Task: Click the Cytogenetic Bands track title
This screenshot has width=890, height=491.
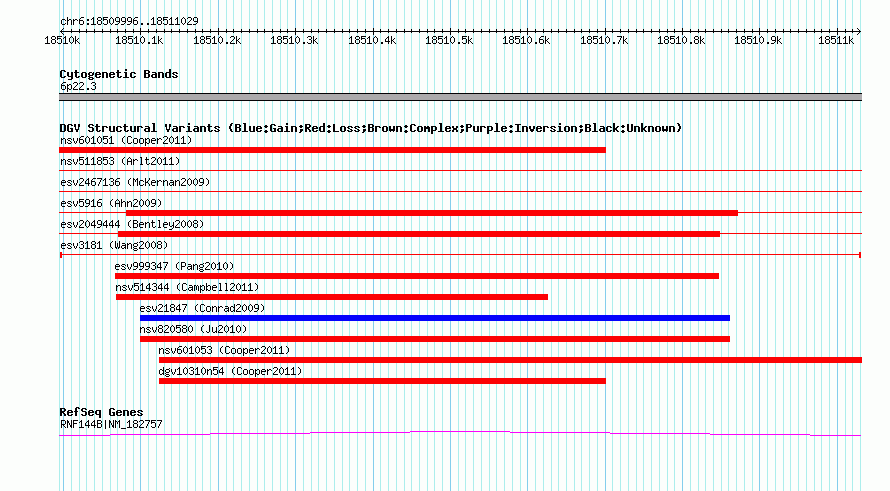Action: coord(119,74)
